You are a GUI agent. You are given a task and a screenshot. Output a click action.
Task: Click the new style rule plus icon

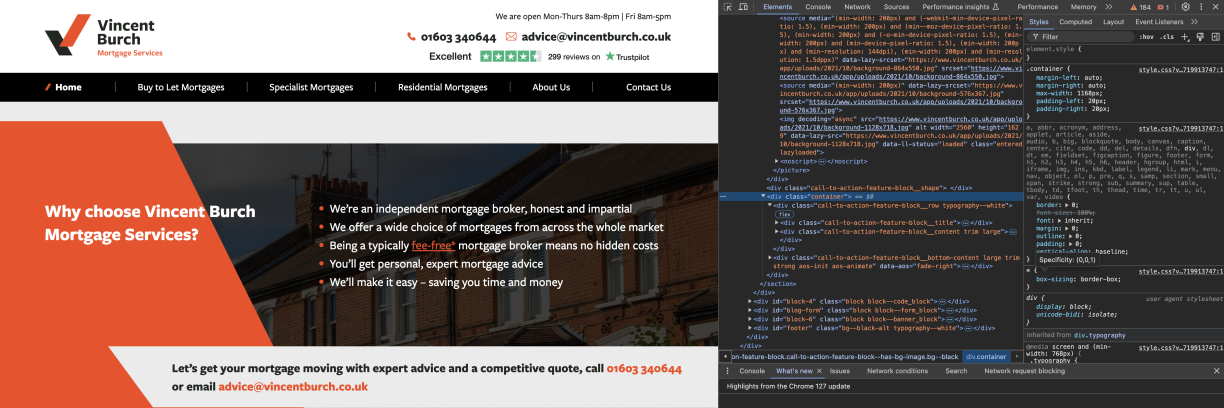(x=1185, y=37)
